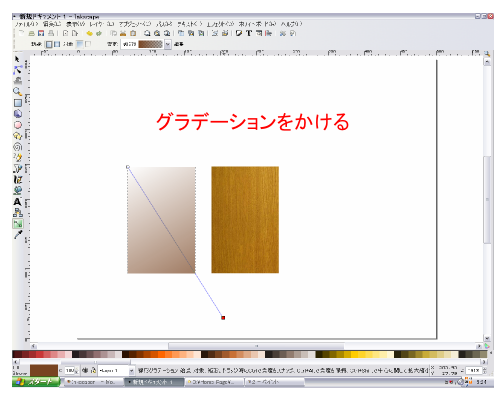Open the Layer 1 dropdown
Screen dimensions: 500x400
tap(116, 370)
